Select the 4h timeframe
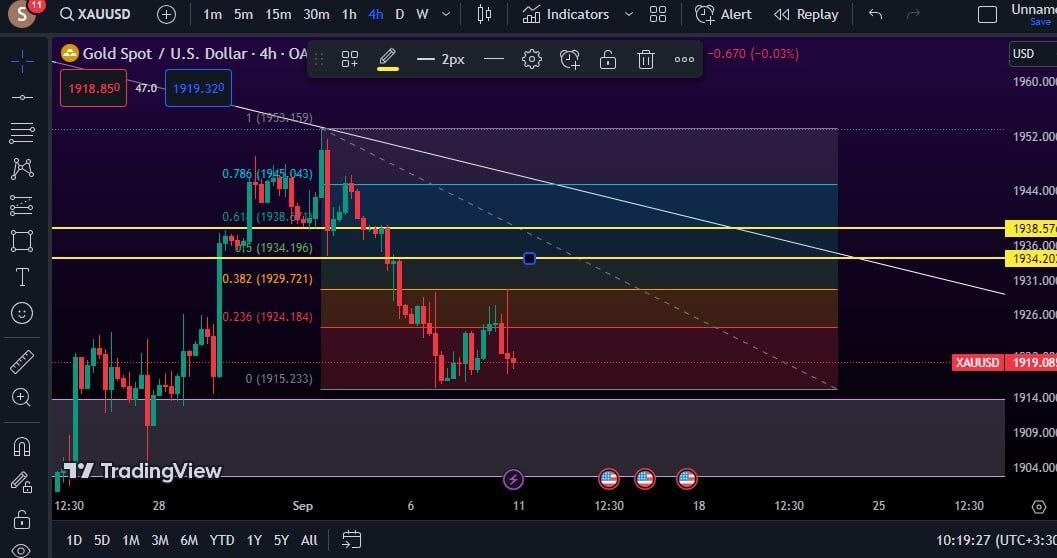The height and width of the screenshot is (558, 1057). pyautogui.click(x=375, y=14)
